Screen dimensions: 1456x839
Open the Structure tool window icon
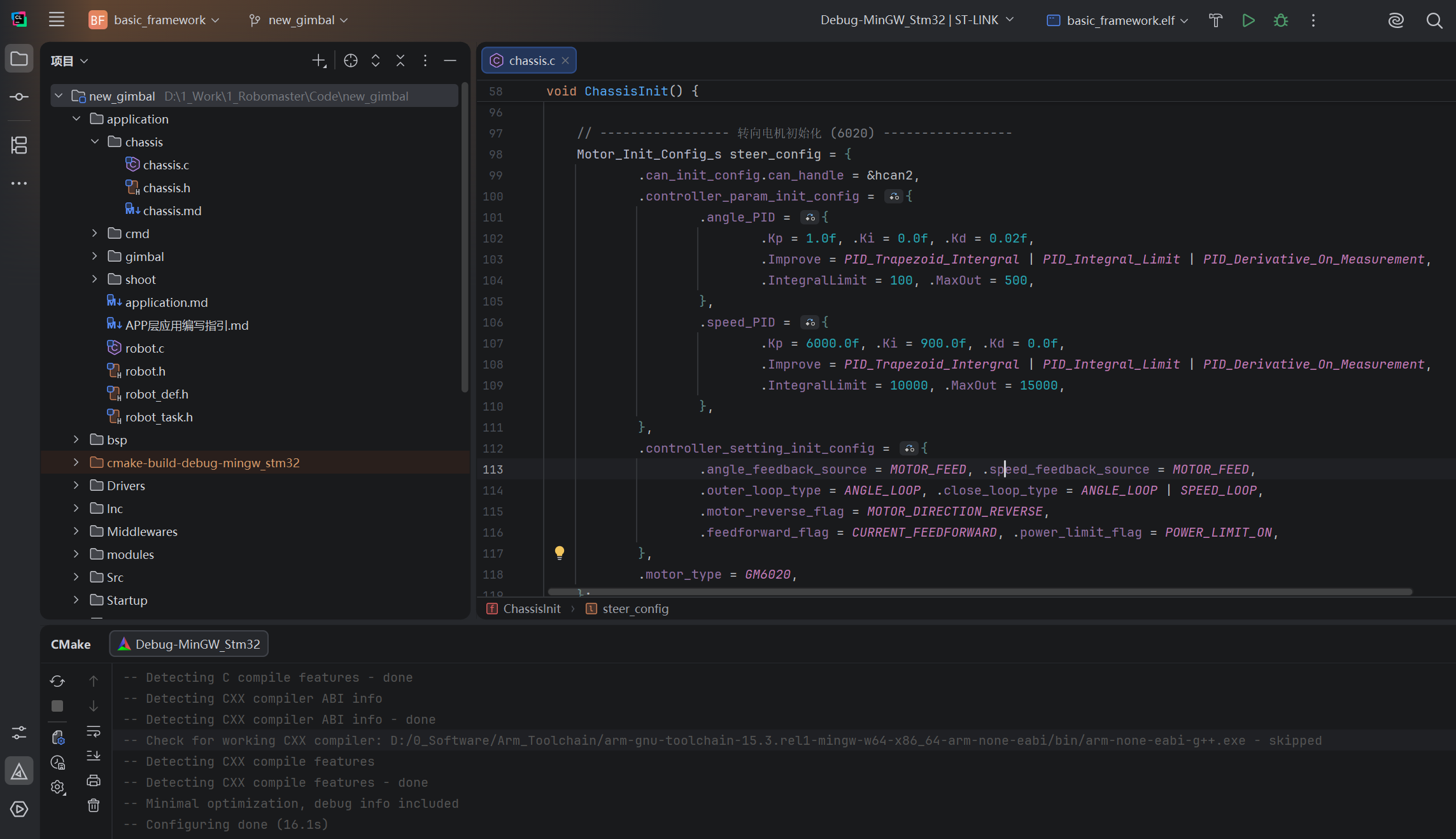coord(19,145)
